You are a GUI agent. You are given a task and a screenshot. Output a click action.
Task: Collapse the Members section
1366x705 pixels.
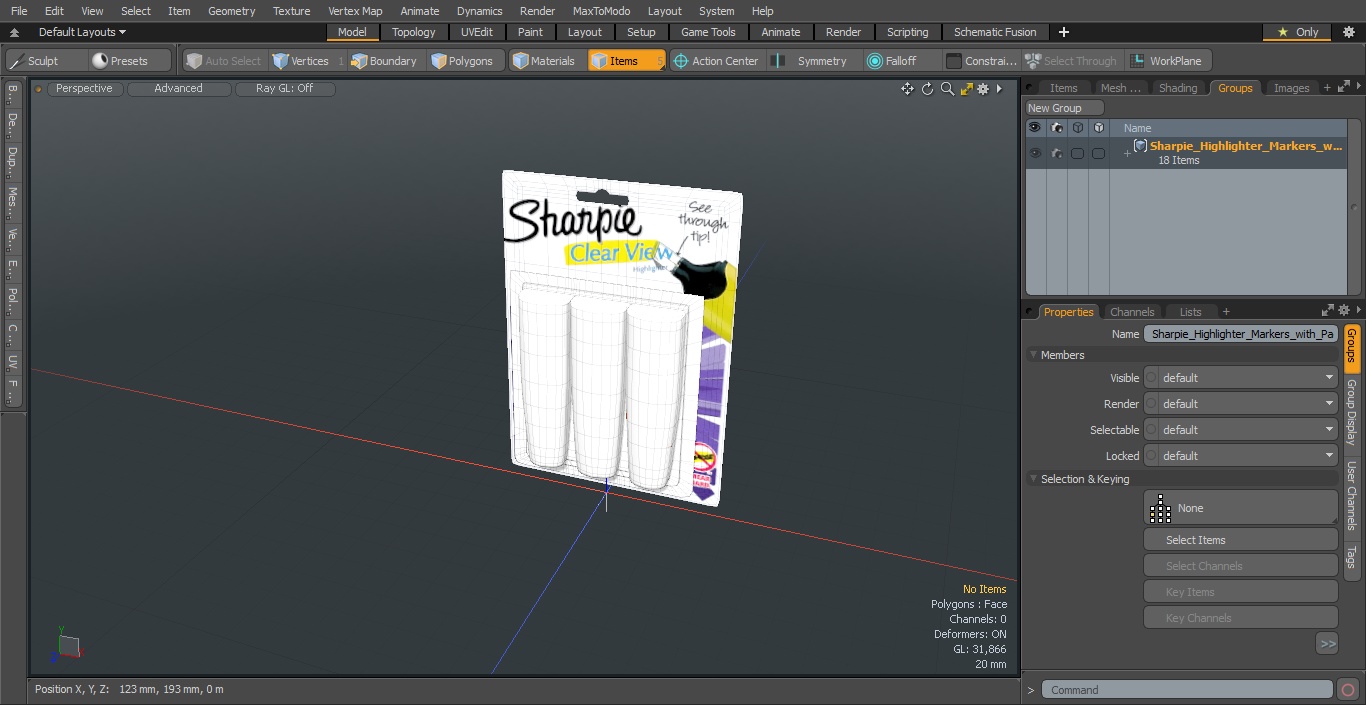[1033, 355]
